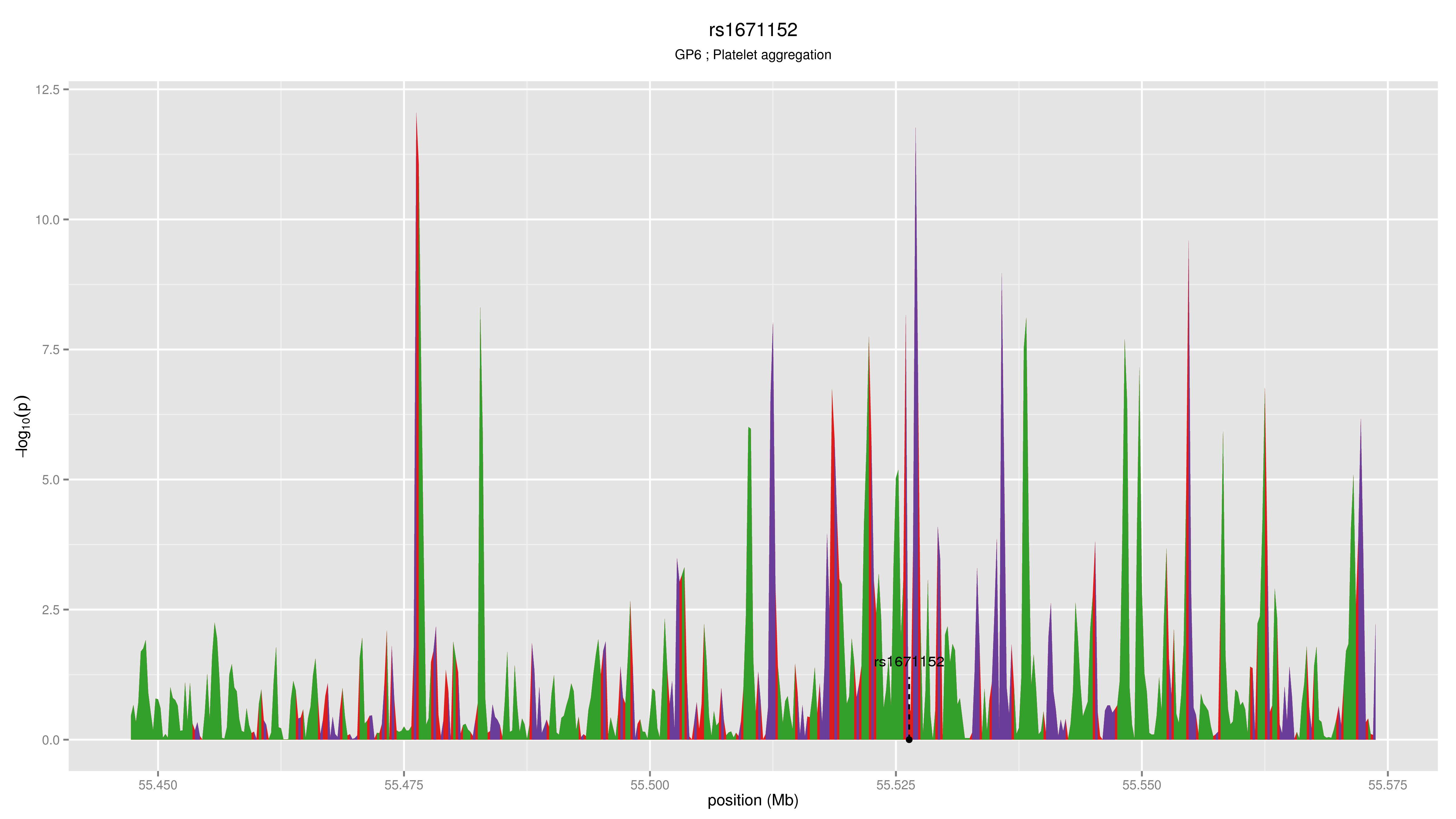Click the 'position (Mb)' x-axis label

(753, 800)
